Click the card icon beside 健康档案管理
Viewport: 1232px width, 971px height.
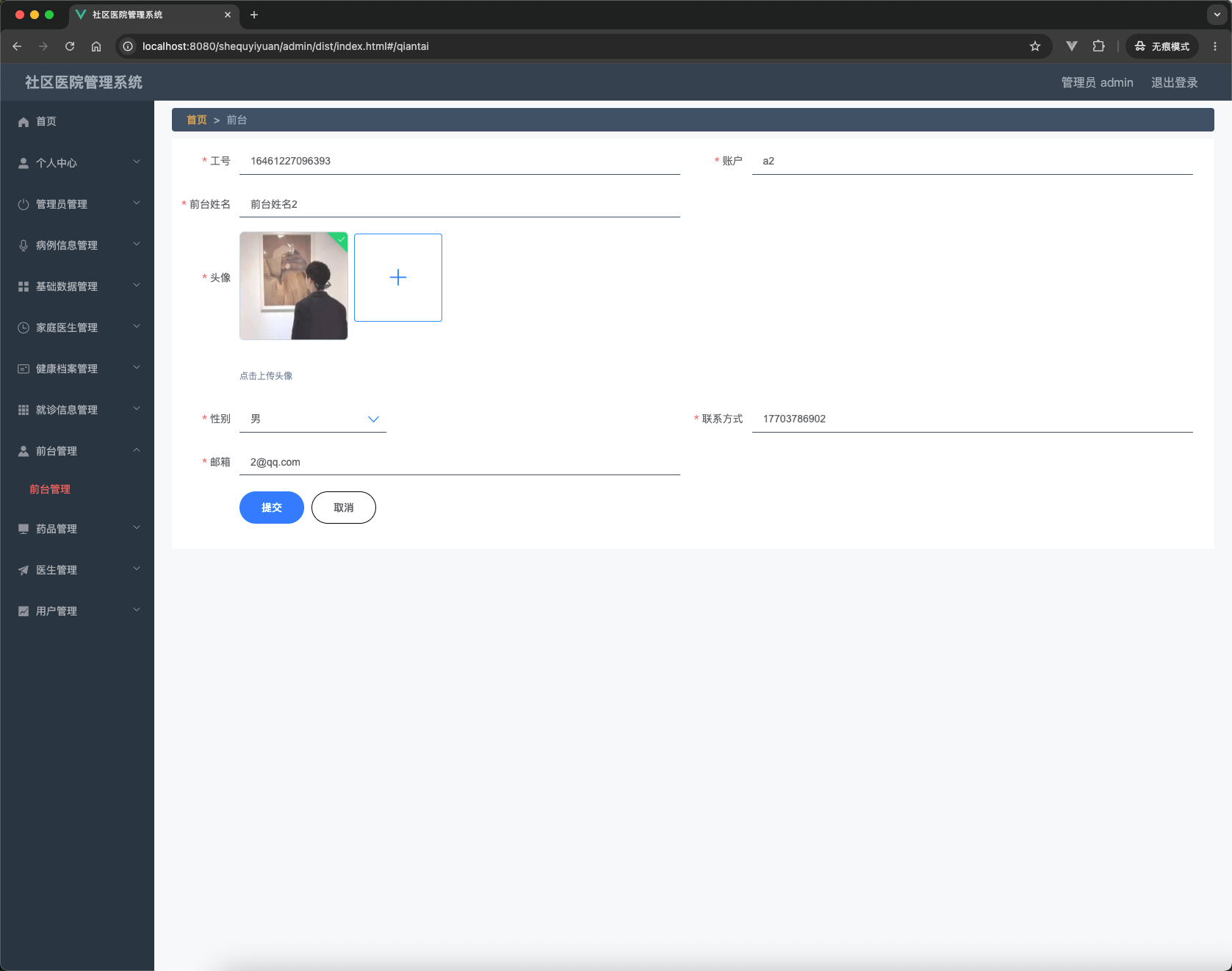24,369
